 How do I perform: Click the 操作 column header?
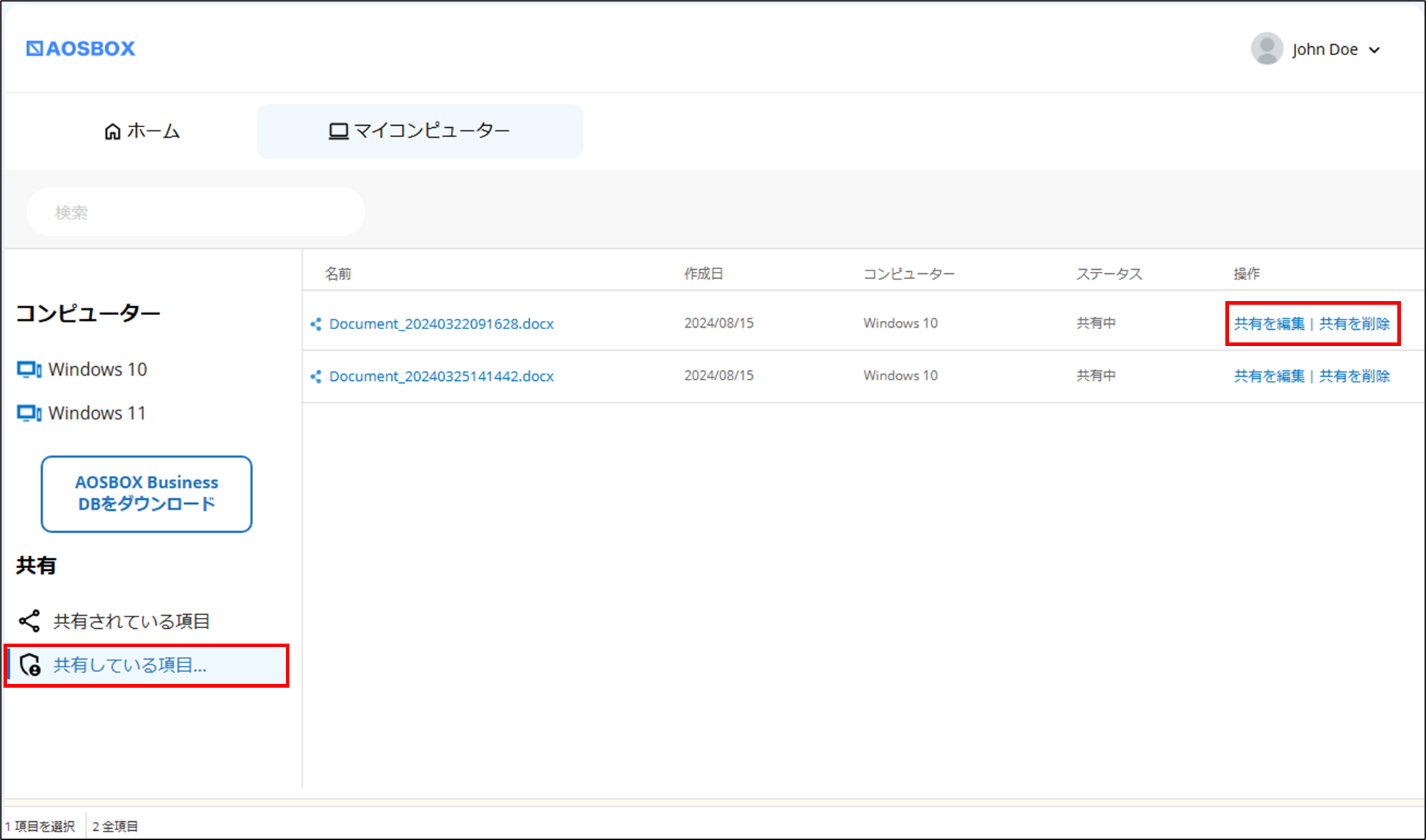1247,273
